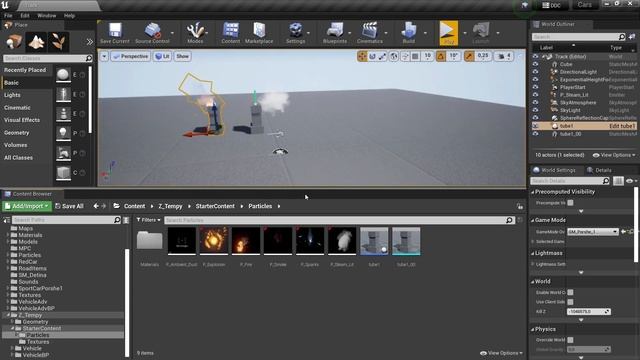
Task: Click the Build toolbar icon
Action: pyautogui.click(x=409, y=33)
